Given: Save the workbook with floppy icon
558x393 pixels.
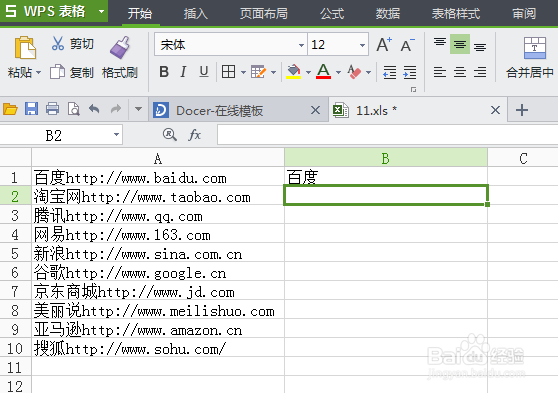Looking at the screenshot, I should coord(31,109).
